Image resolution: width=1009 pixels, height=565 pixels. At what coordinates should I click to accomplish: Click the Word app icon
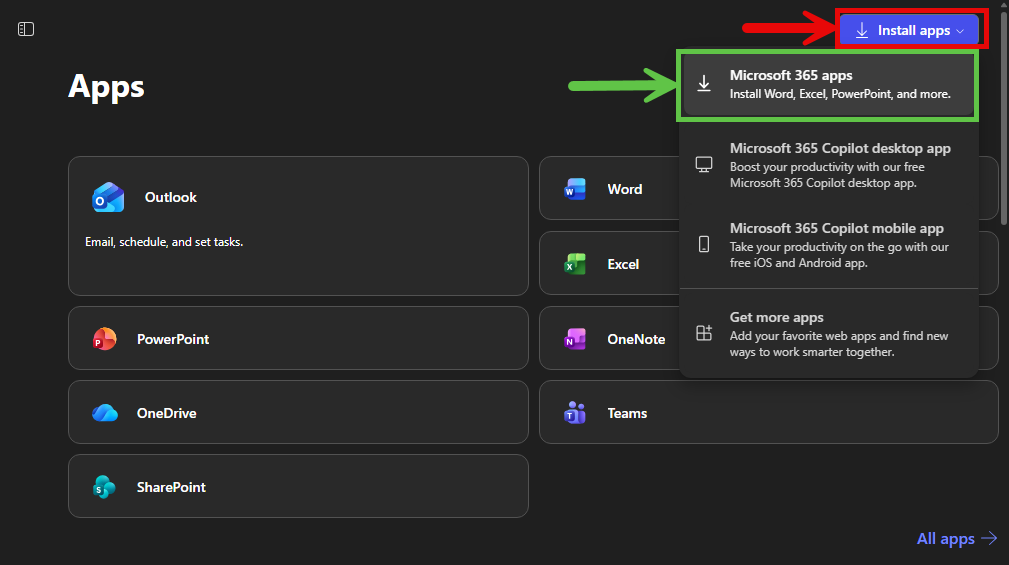[x=575, y=189]
